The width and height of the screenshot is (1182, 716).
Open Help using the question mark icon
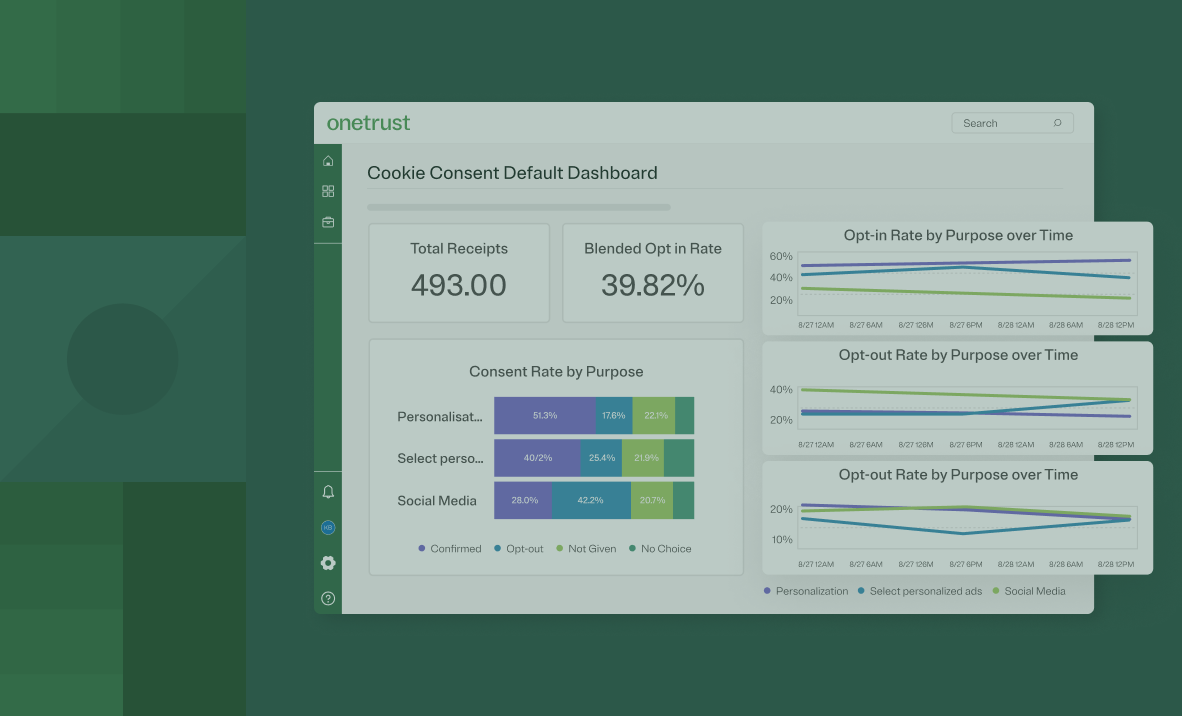tap(327, 598)
